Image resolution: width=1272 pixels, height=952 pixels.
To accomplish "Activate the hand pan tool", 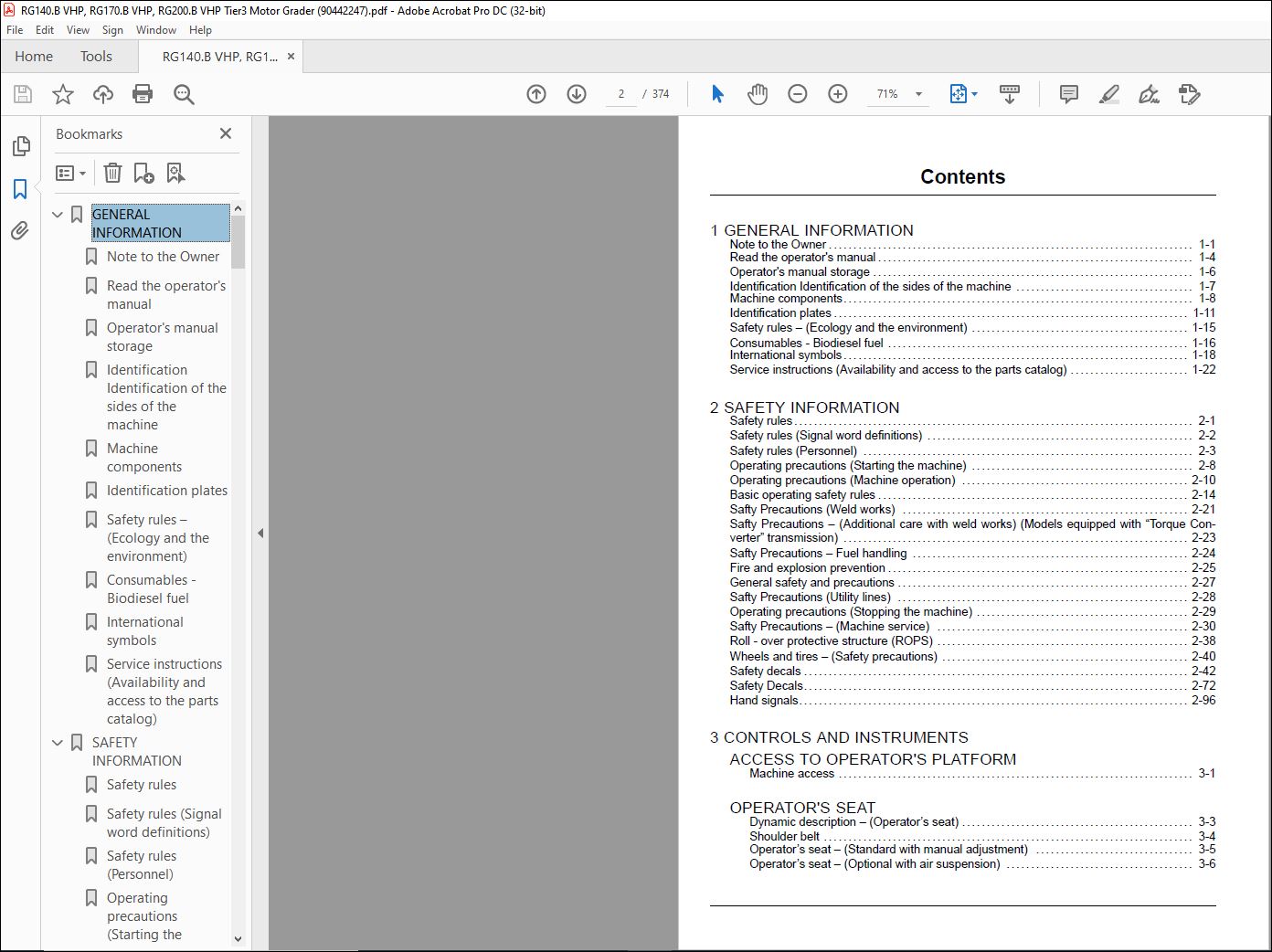I will (x=758, y=94).
